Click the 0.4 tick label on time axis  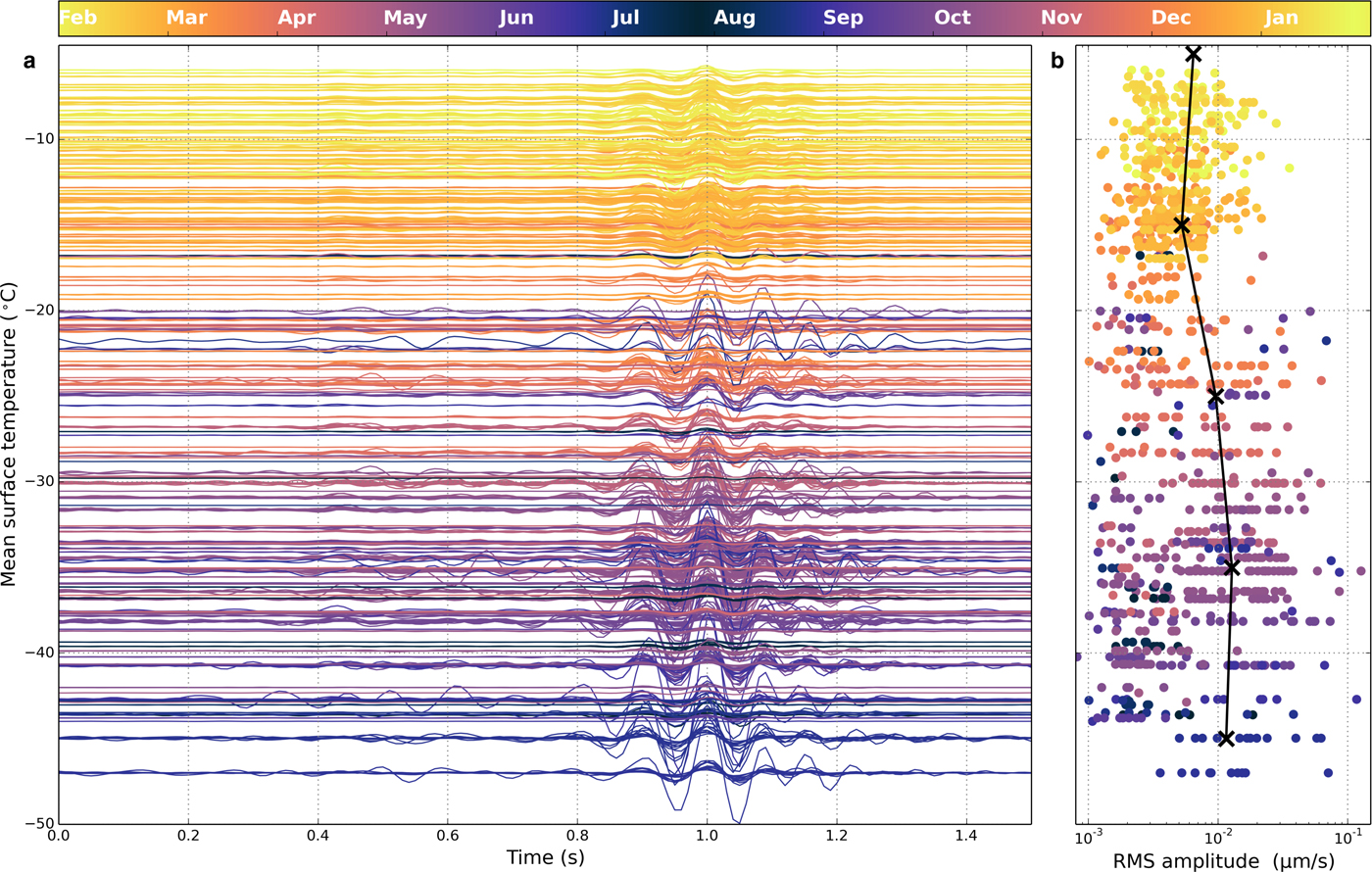[318, 836]
